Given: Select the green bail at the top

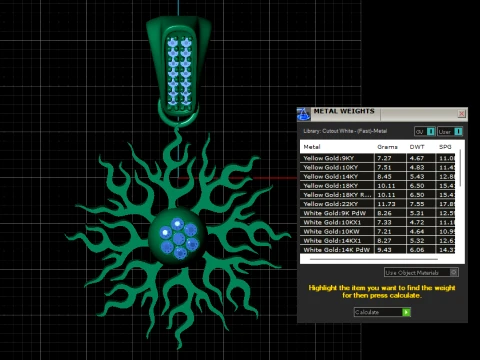Looking at the screenshot, I should click(179, 67).
